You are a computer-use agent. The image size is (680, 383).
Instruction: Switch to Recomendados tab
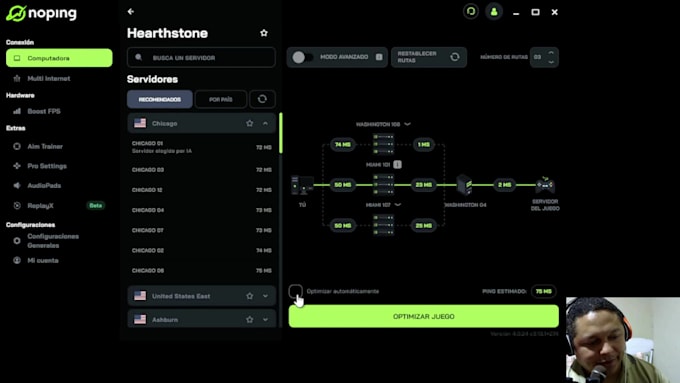click(x=160, y=99)
